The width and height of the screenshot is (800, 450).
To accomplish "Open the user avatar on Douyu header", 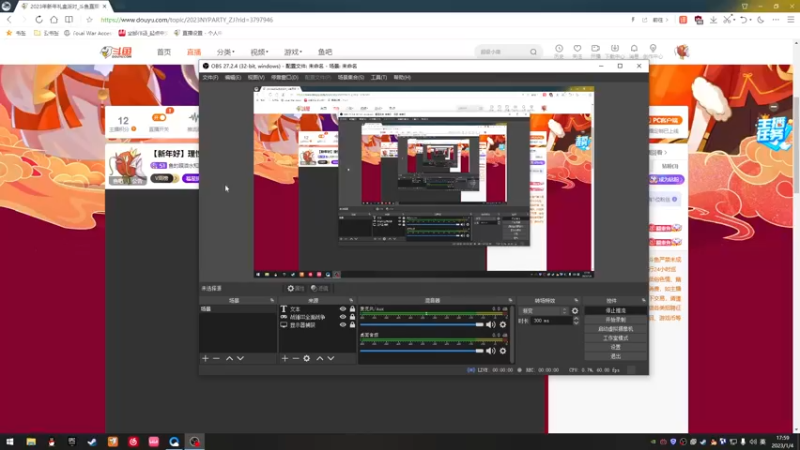I will click(682, 52).
